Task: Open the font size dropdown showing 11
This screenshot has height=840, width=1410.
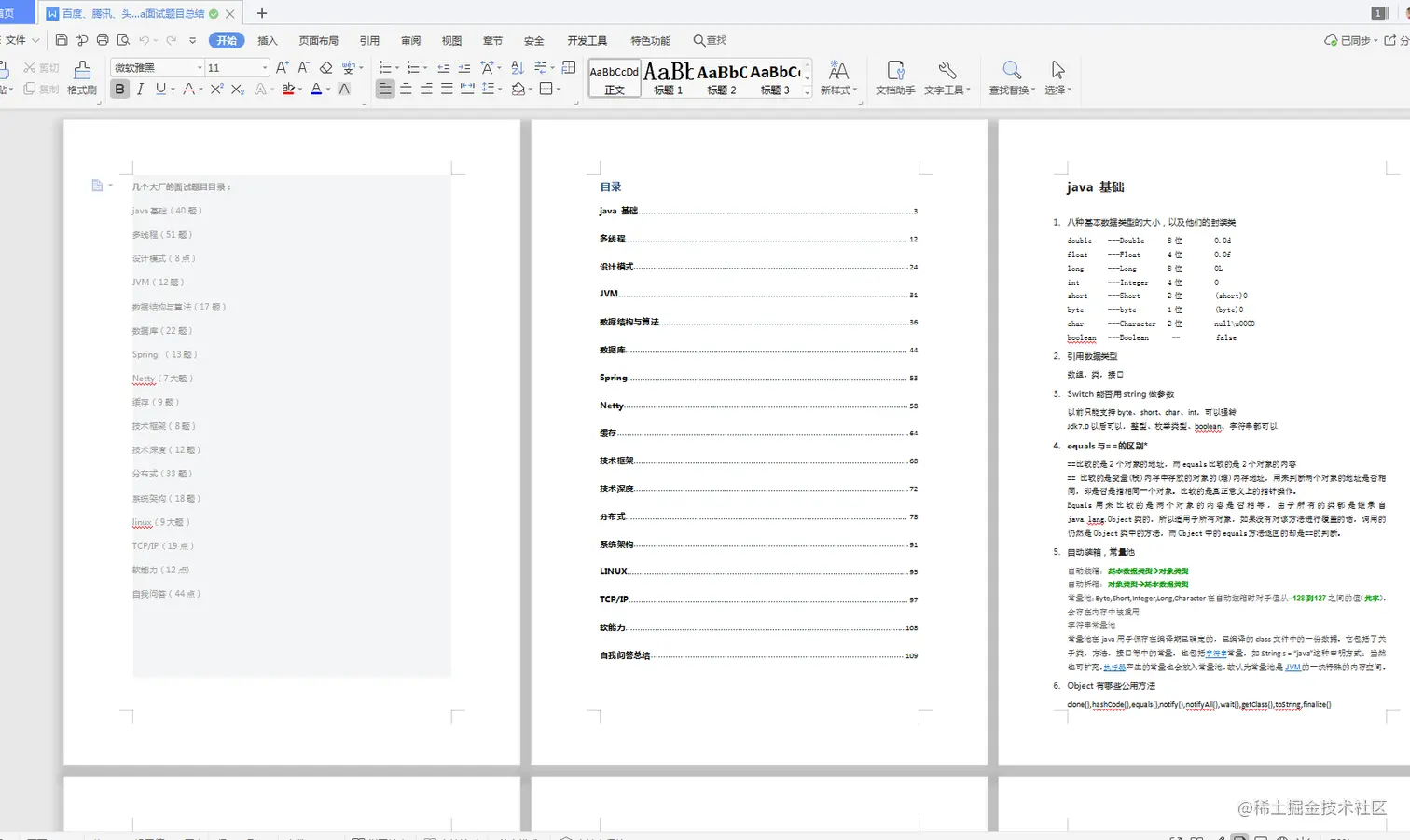Action: (265, 67)
